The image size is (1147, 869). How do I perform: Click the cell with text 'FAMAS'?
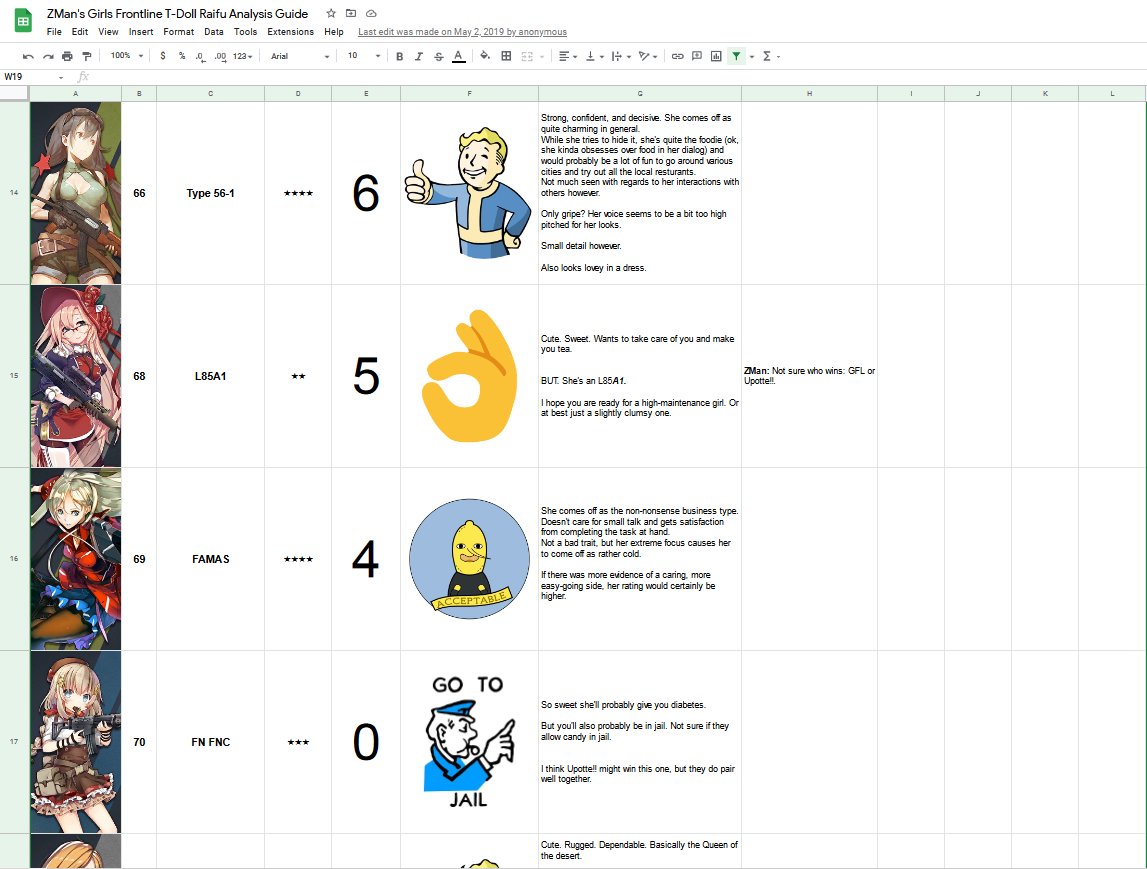click(211, 559)
